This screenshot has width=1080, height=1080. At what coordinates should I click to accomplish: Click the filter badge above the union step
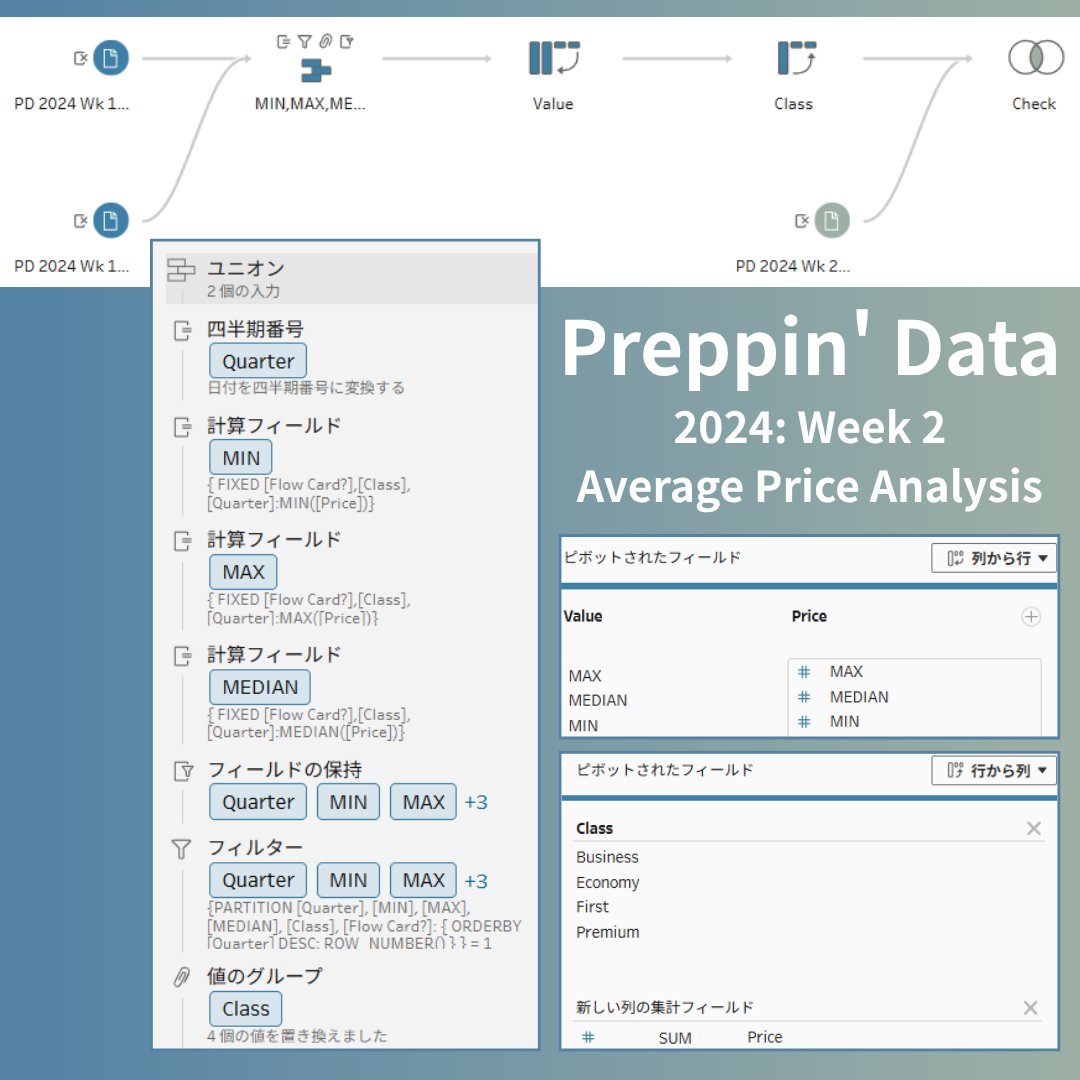[x=305, y=40]
